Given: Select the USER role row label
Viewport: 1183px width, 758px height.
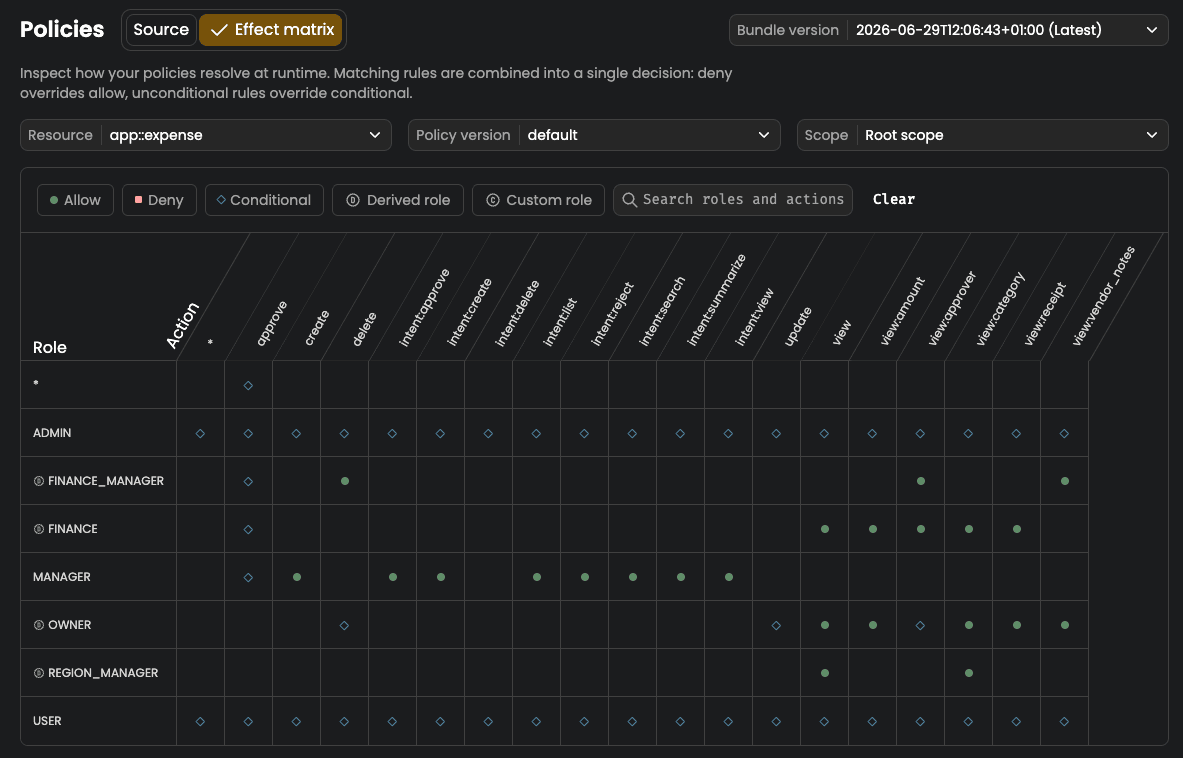Looking at the screenshot, I should 47,721.
